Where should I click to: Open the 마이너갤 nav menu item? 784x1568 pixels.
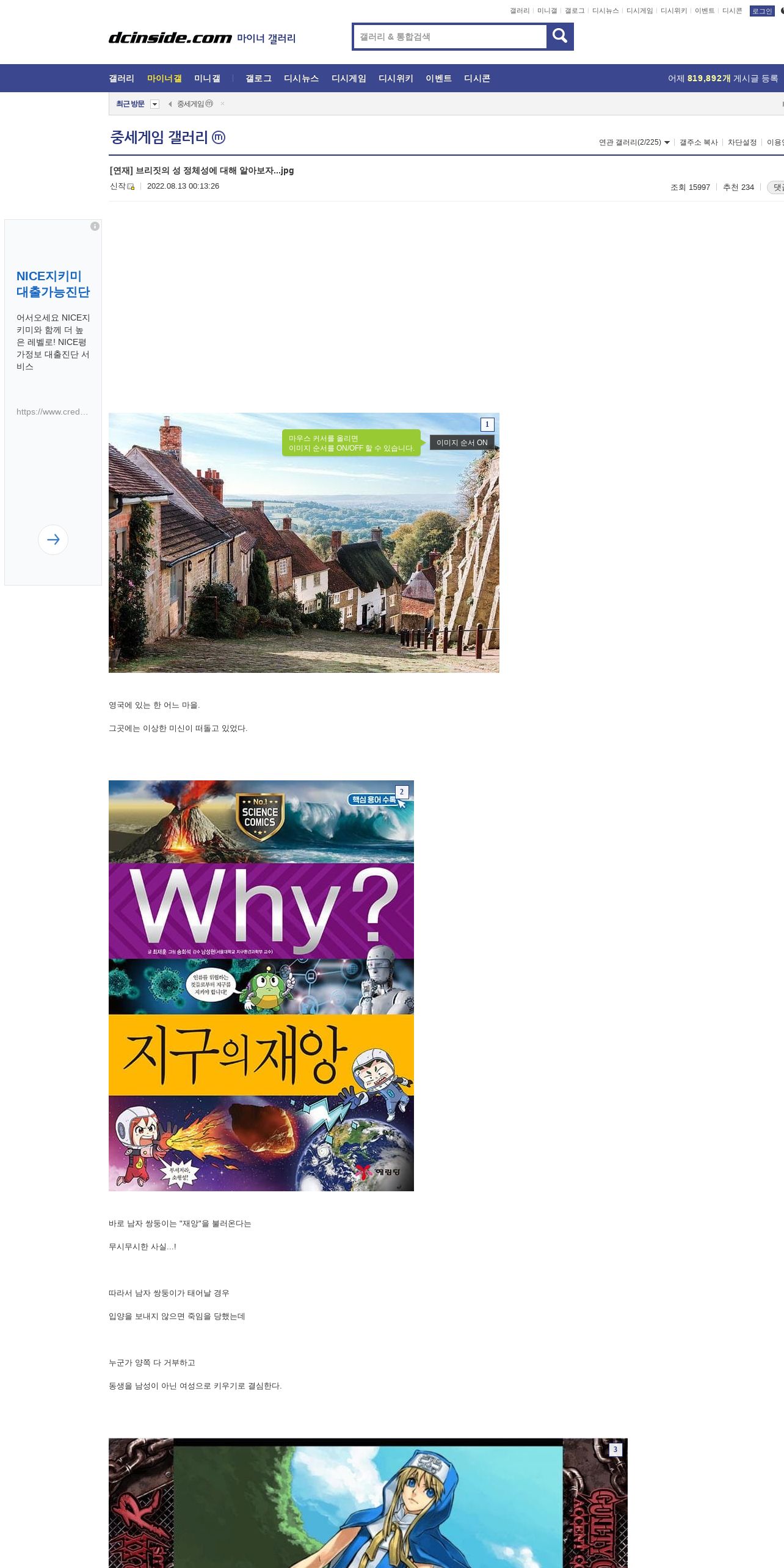(x=164, y=78)
